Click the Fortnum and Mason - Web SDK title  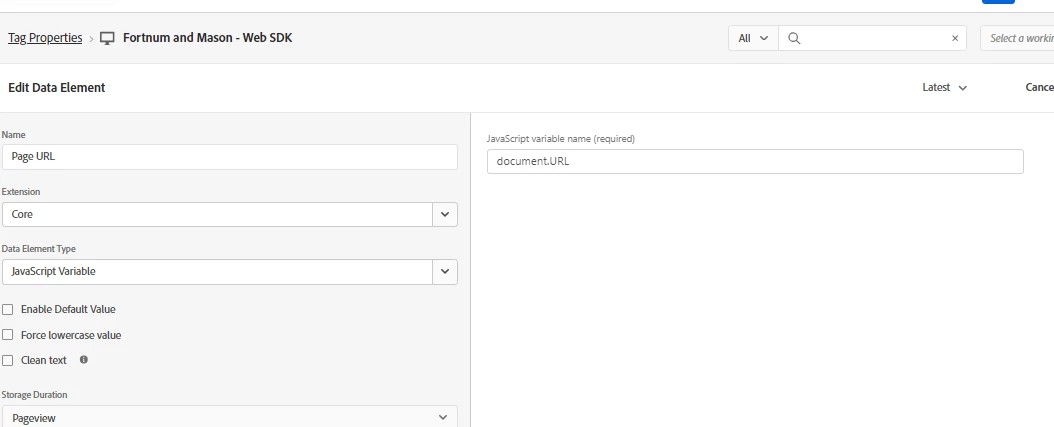207,38
